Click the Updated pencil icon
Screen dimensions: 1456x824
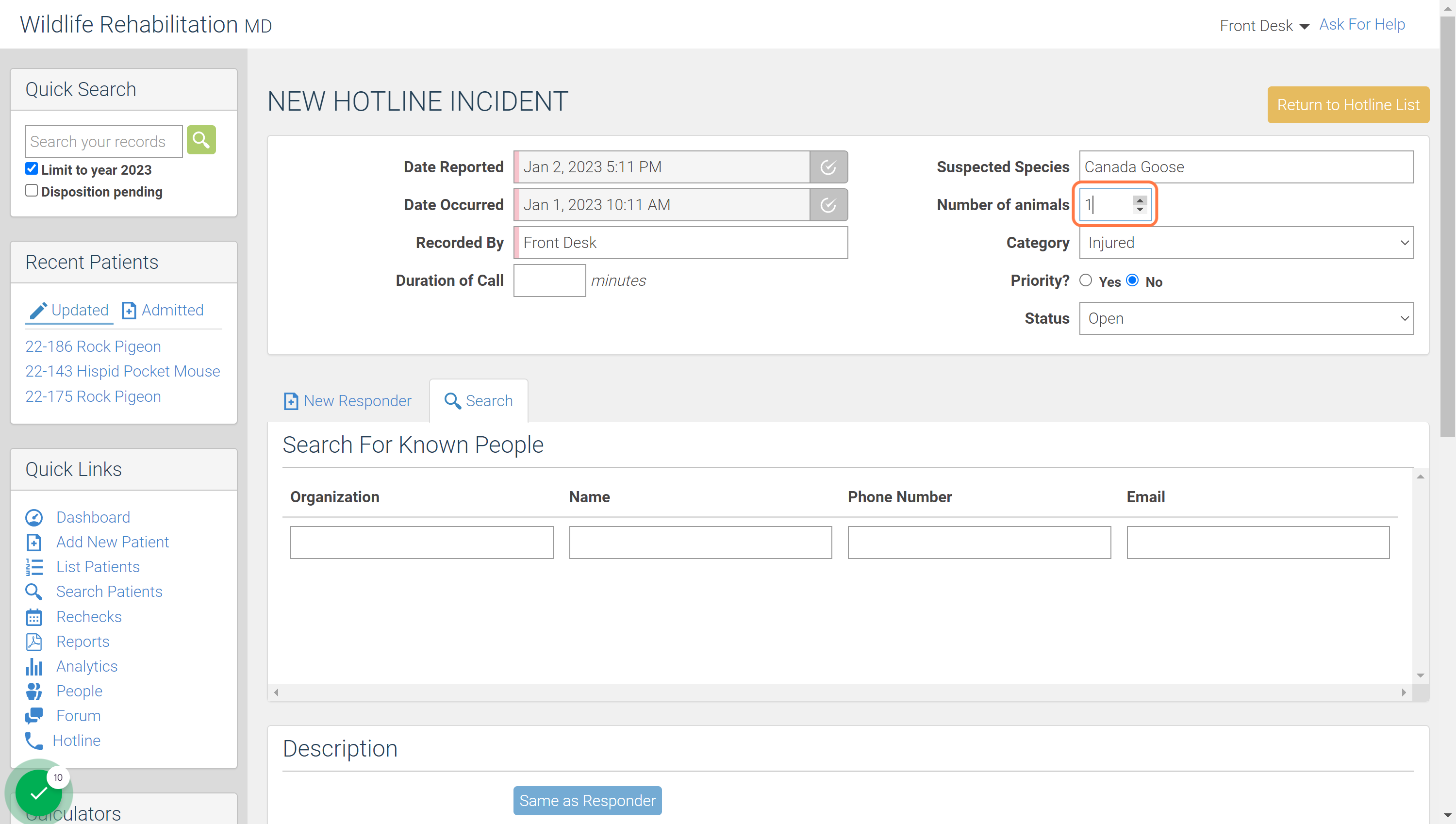[x=38, y=311]
